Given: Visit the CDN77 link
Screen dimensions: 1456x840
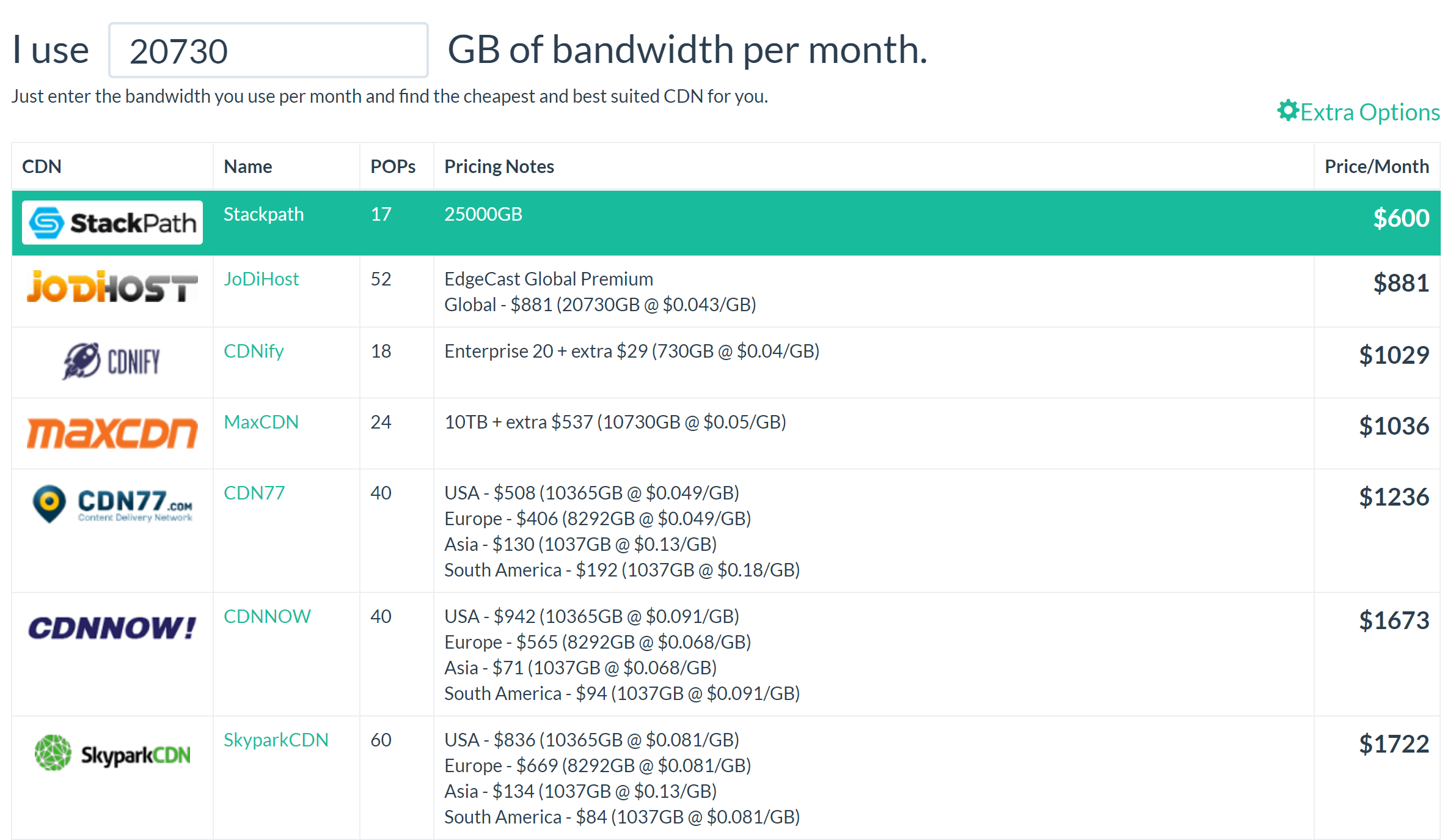Looking at the screenshot, I should point(254,493).
